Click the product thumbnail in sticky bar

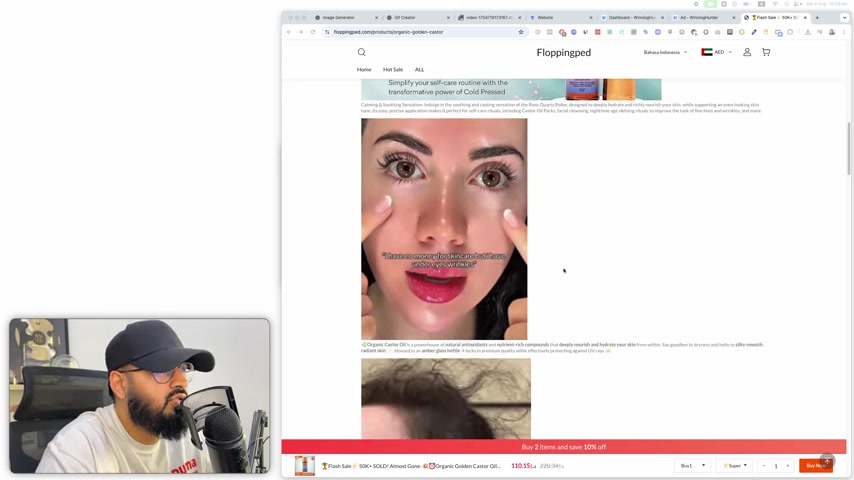point(304,466)
